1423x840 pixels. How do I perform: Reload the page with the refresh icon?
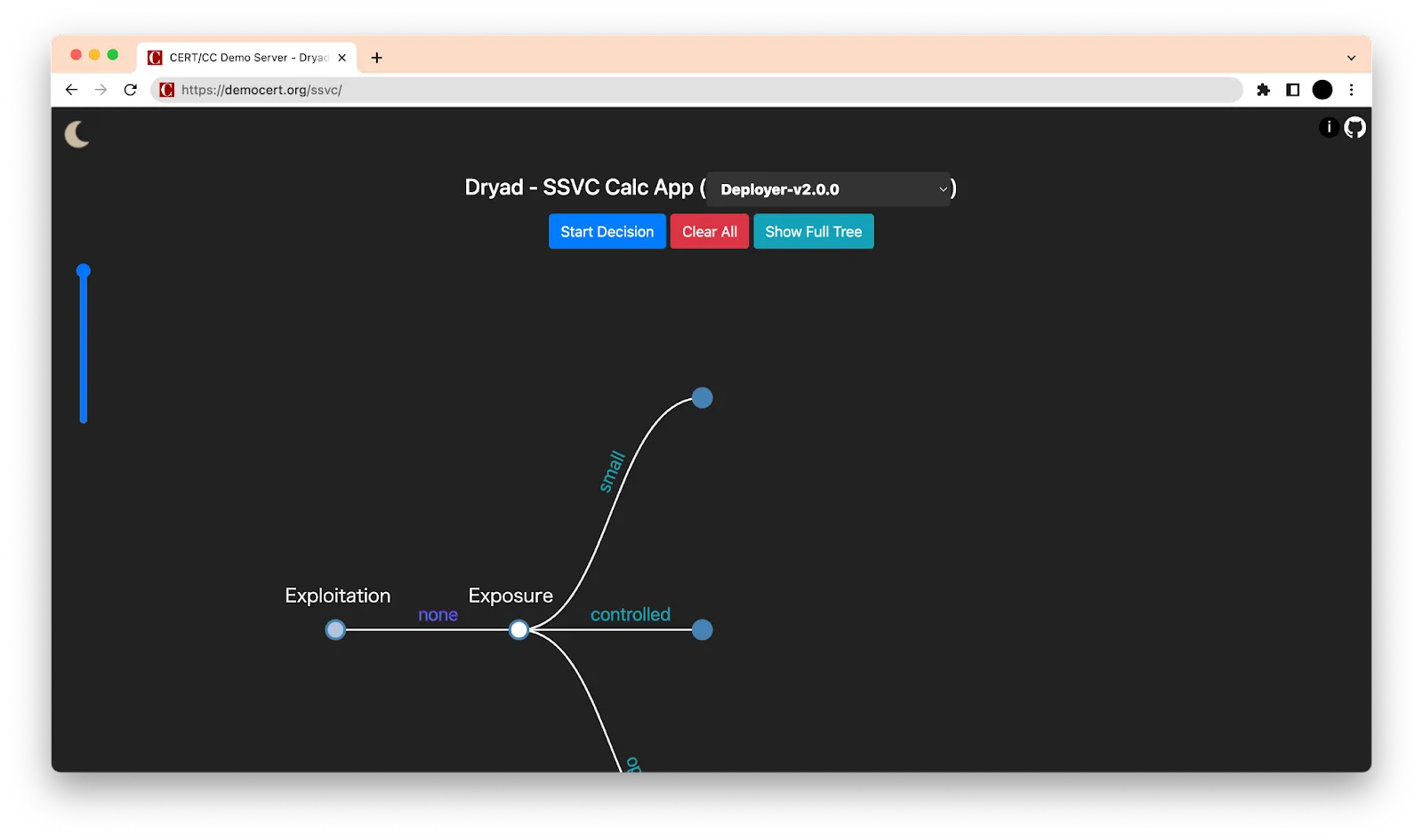[x=130, y=90]
